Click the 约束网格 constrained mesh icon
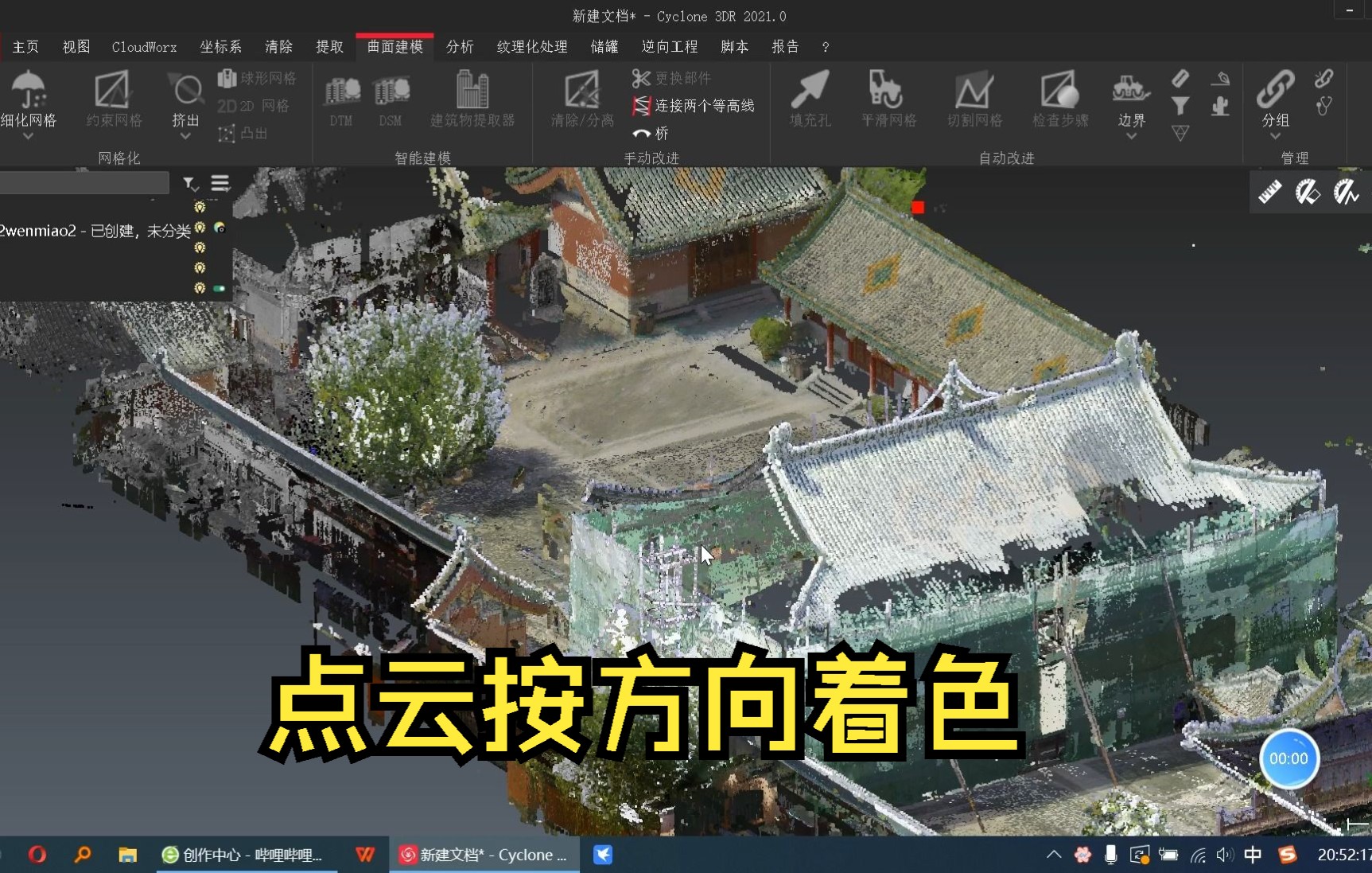Image resolution: width=1372 pixels, height=873 pixels. pyautogui.click(x=114, y=90)
